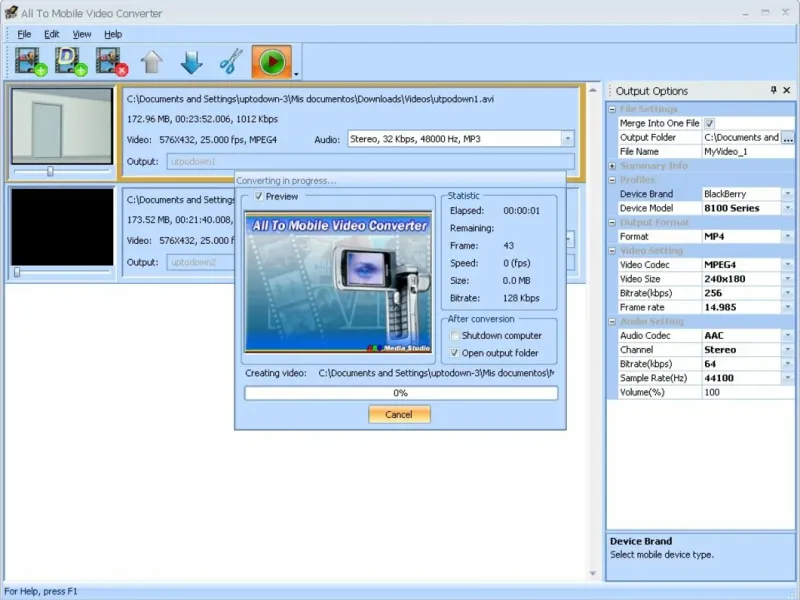Screen dimensions: 800x600
Task: Expand the Summary Info section
Action: click(612, 166)
